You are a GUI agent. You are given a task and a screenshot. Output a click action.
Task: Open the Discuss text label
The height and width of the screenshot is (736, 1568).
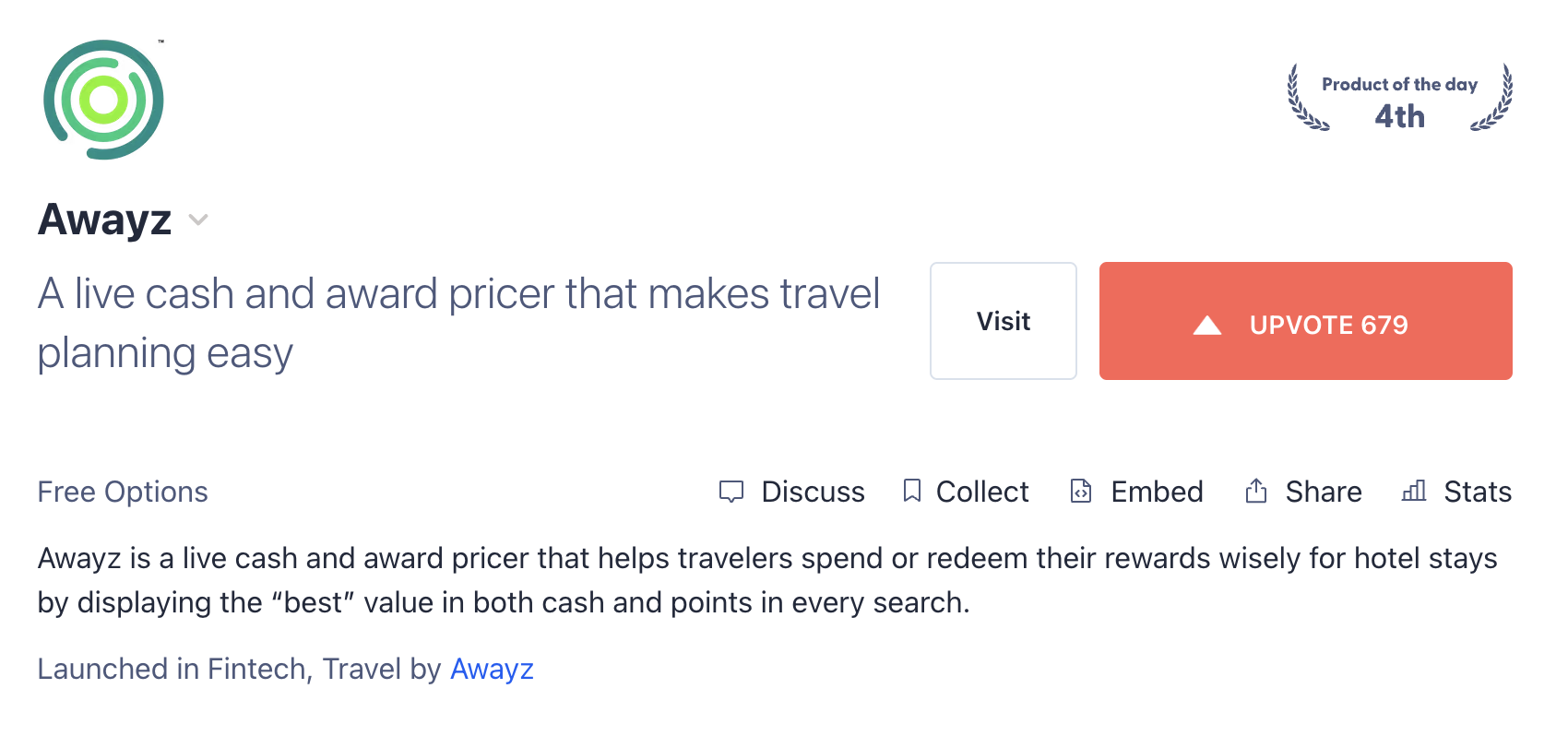[x=813, y=492]
